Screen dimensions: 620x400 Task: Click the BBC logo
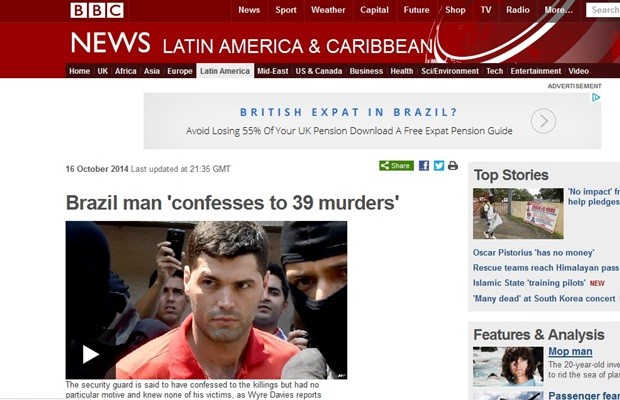click(97, 10)
